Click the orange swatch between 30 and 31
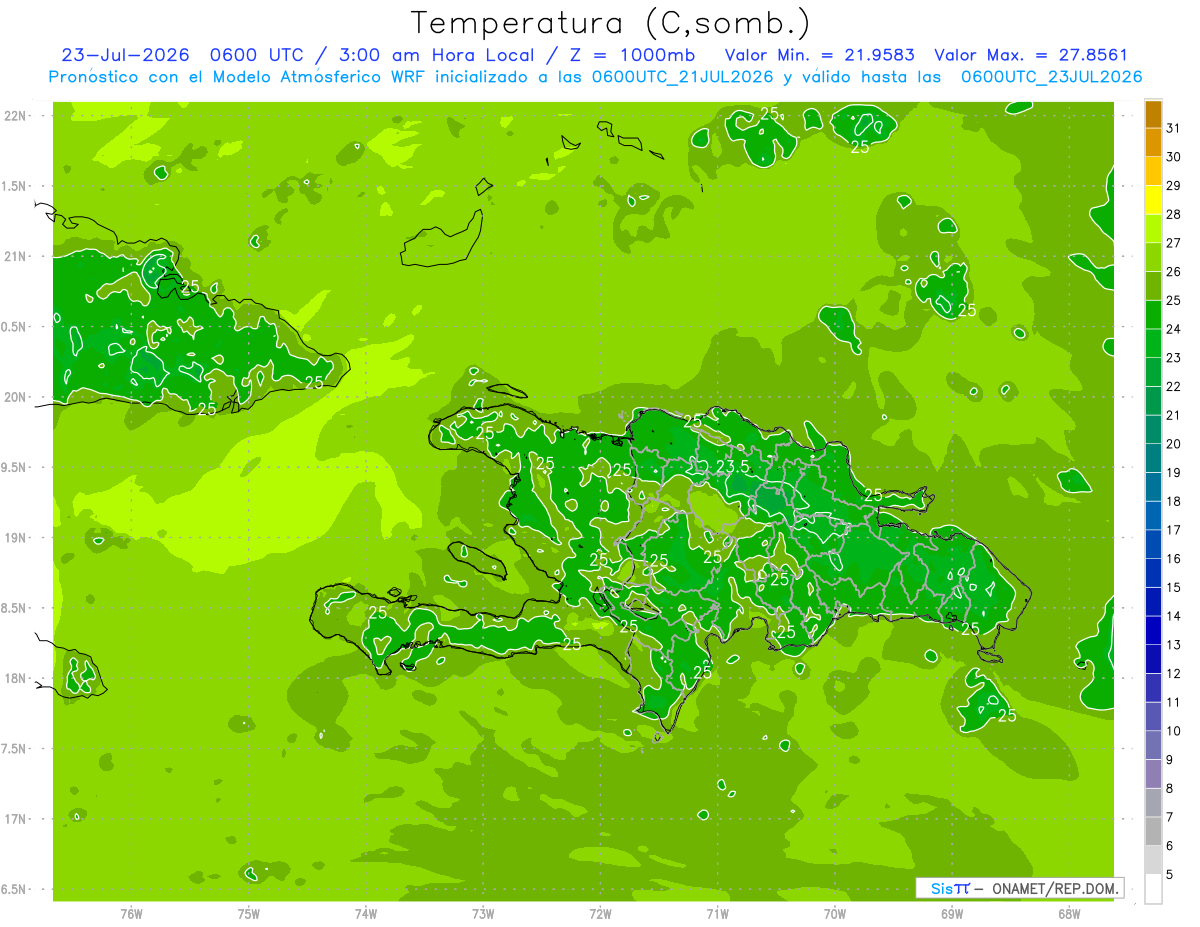 (x=1153, y=142)
